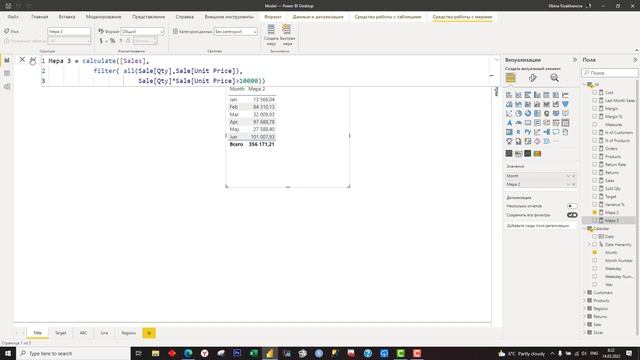This screenshot has width=640, height=360.
Task: Open the Справка ribbon tab
Action: (184, 17)
